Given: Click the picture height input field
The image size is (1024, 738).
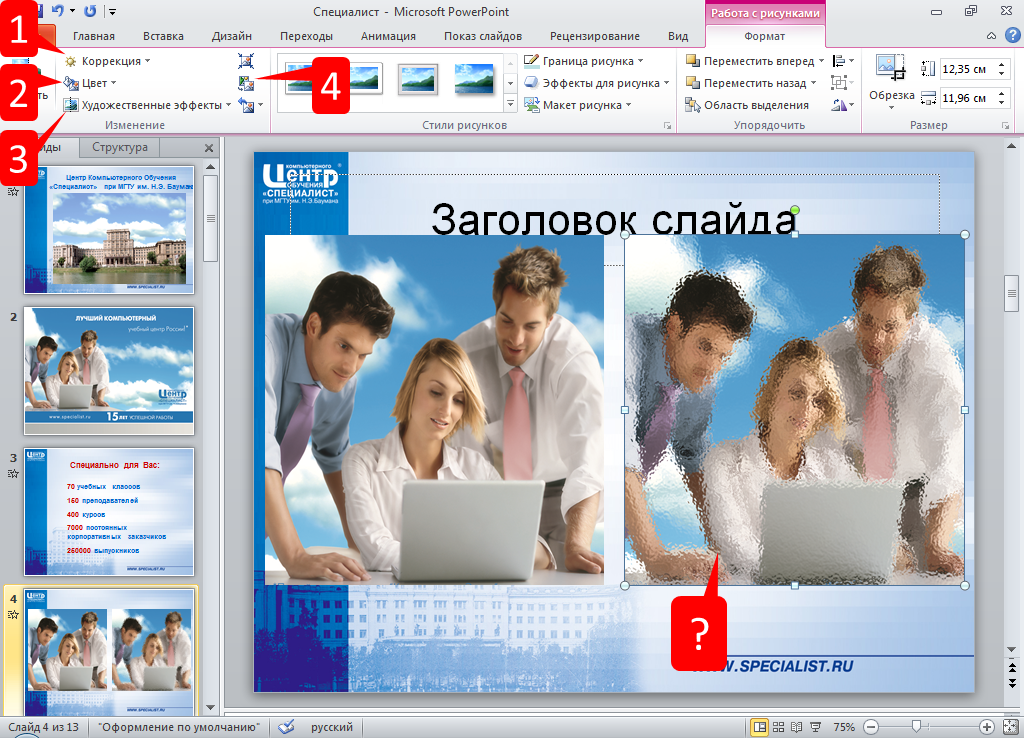Looking at the screenshot, I should pyautogui.click(x=964, y=69).
